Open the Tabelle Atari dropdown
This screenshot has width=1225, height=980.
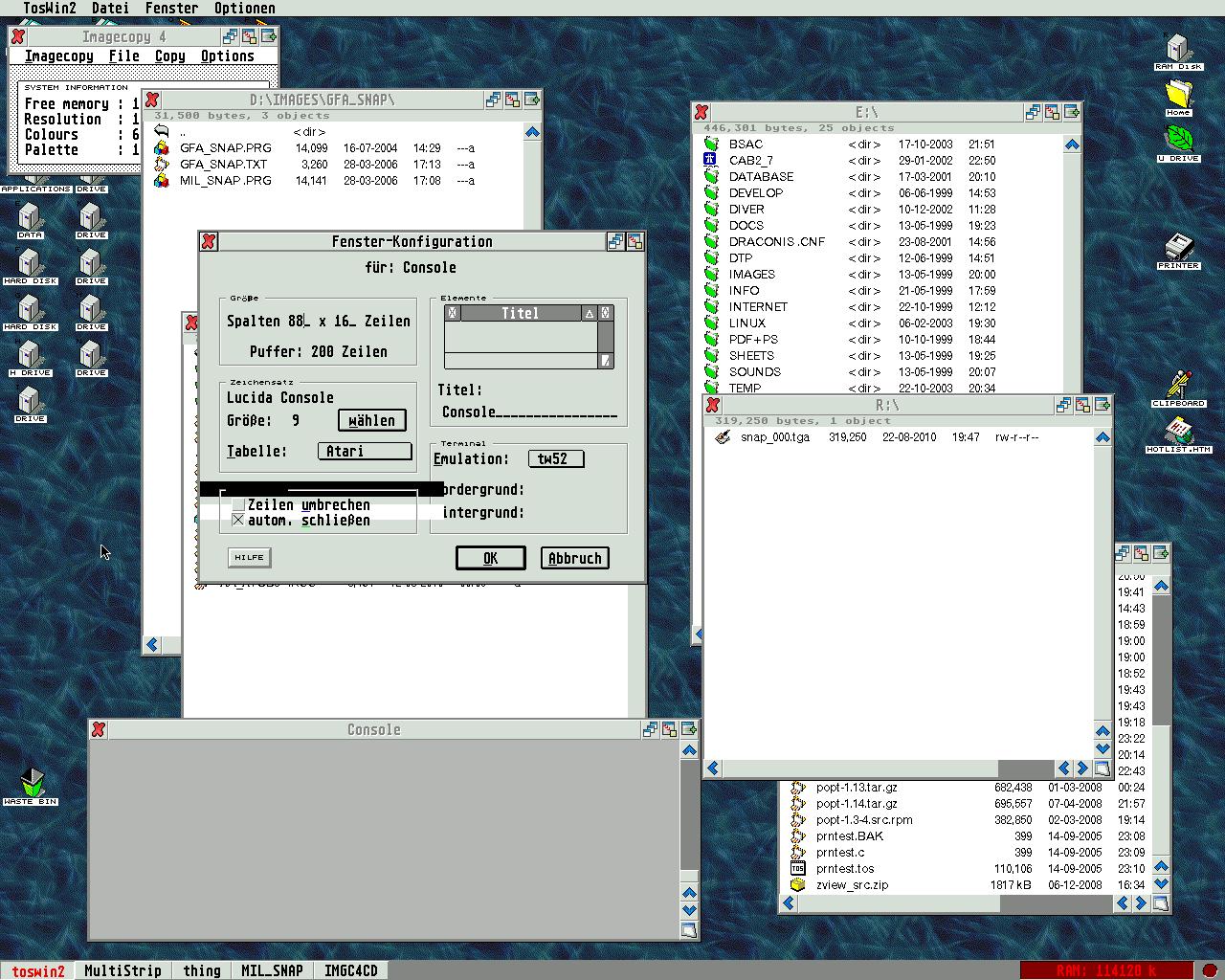pos(364,451)
